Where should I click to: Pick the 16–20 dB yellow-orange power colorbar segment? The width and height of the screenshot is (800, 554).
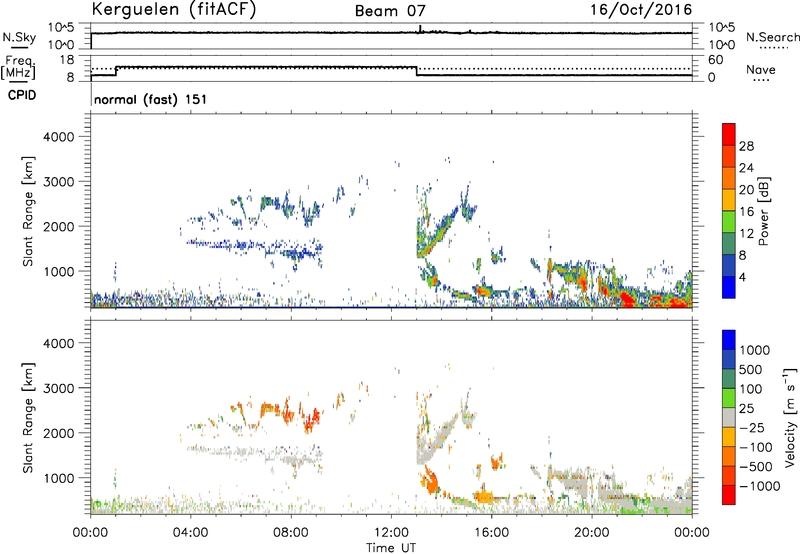click(729, 200)
